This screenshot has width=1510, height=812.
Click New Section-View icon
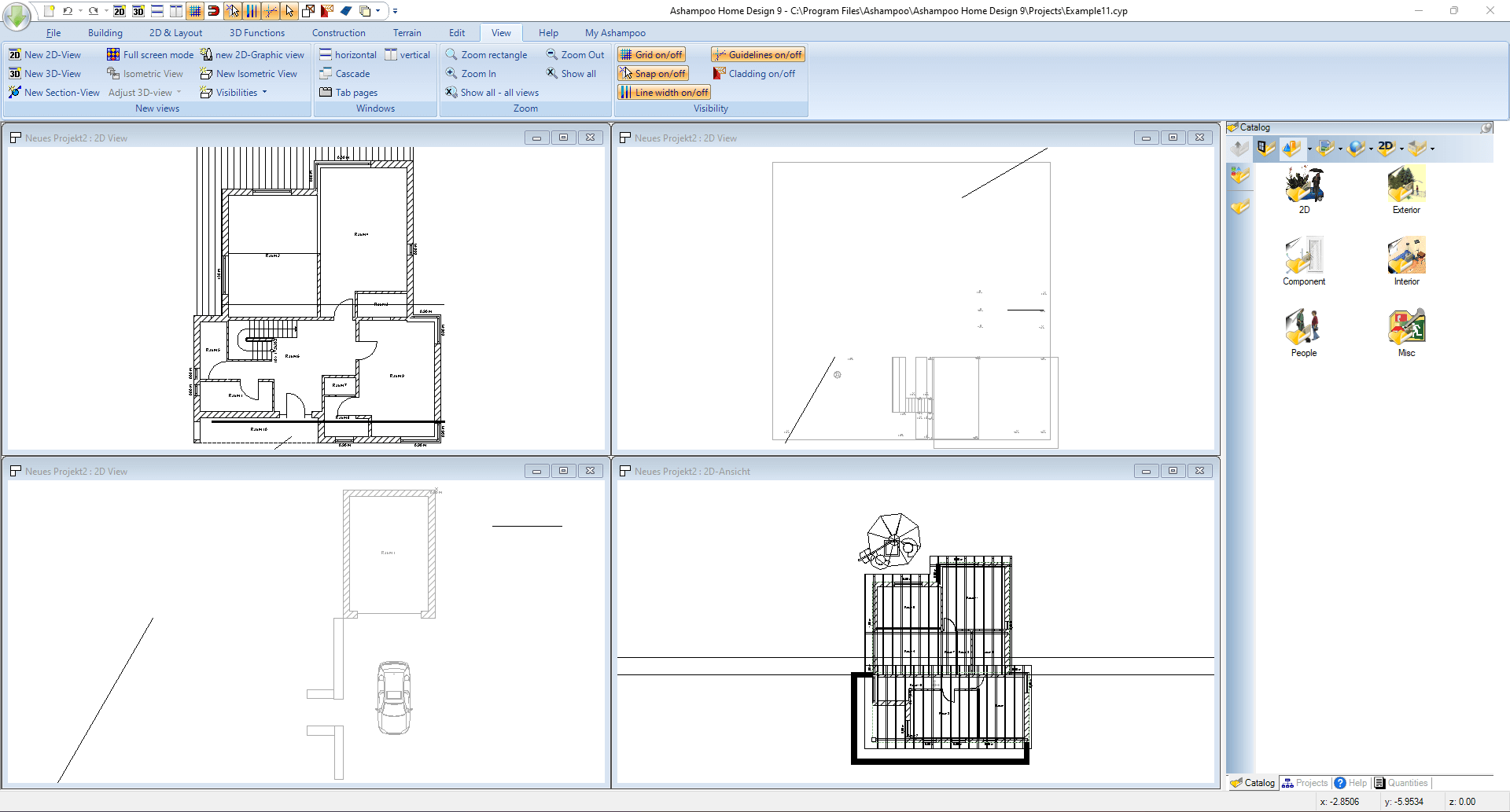point(15,93)
